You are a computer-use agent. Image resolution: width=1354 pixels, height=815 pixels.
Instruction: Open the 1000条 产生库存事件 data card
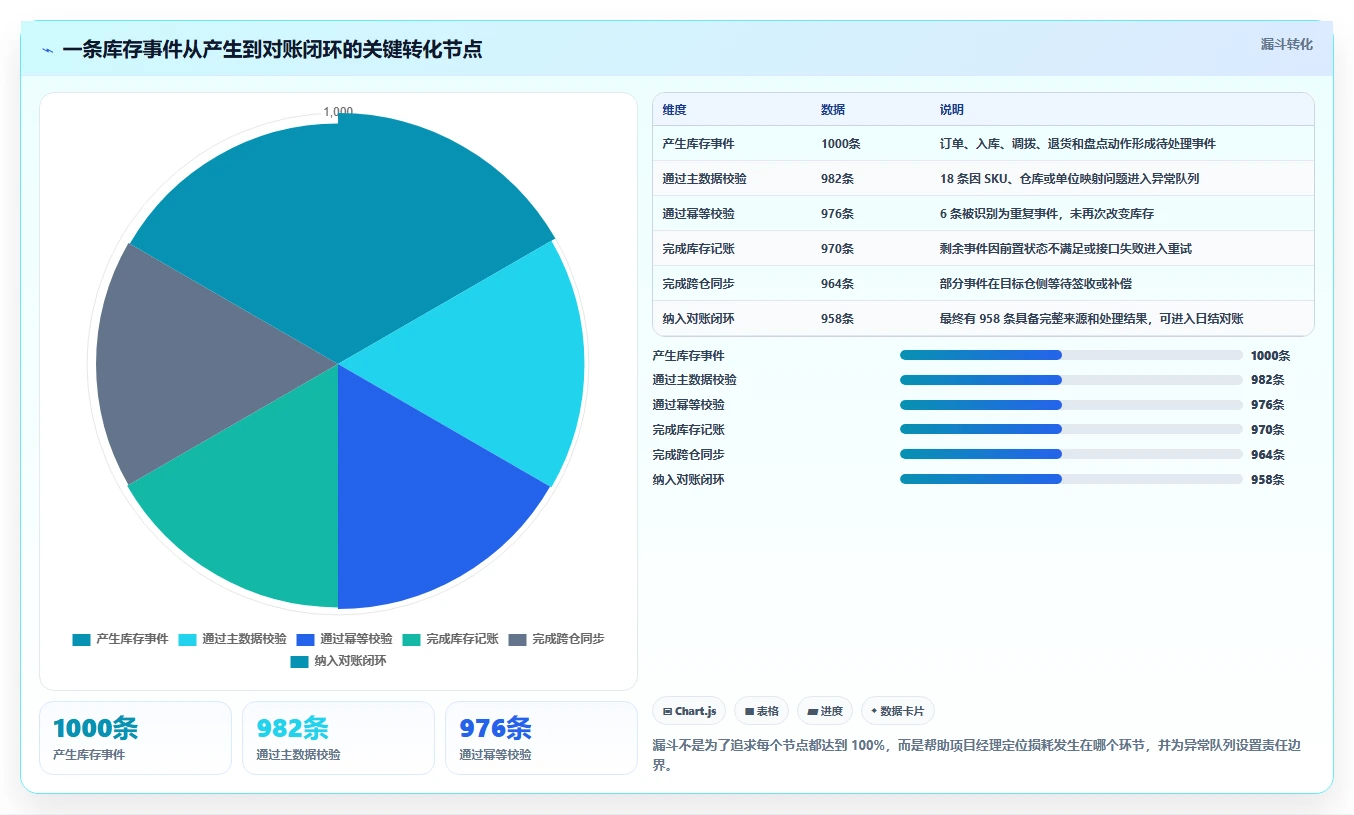click(x=135, y=738)
